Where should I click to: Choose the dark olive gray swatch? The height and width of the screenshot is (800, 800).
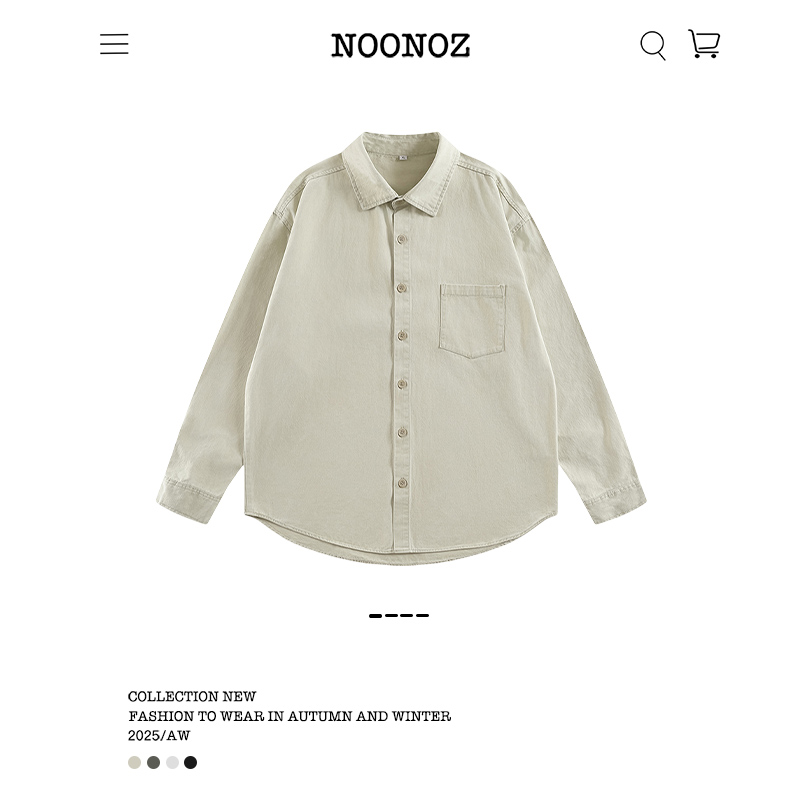154,762
